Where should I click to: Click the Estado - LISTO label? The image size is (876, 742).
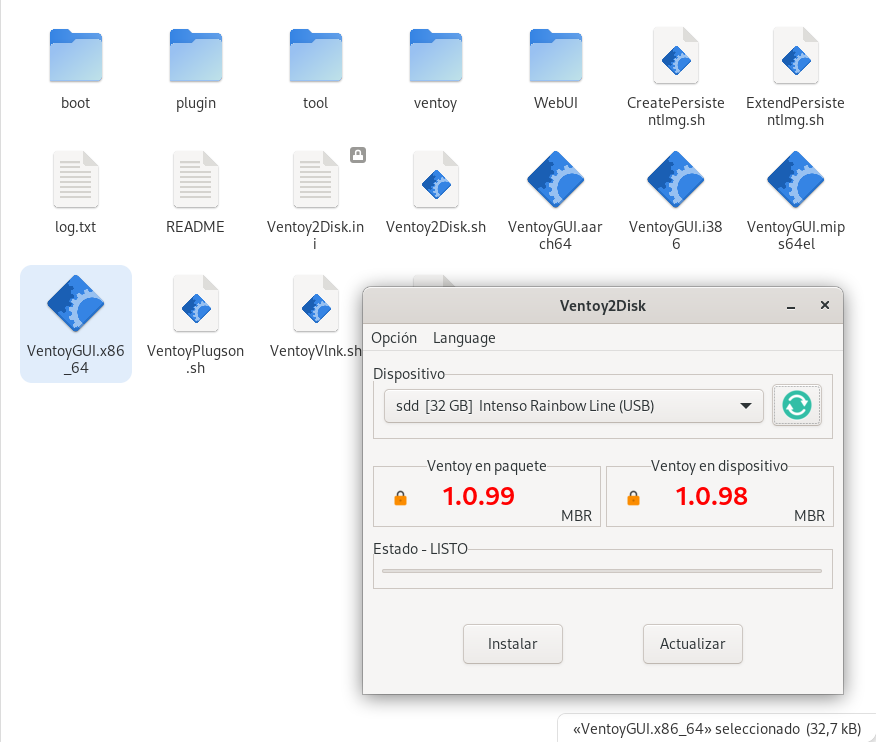421,549
